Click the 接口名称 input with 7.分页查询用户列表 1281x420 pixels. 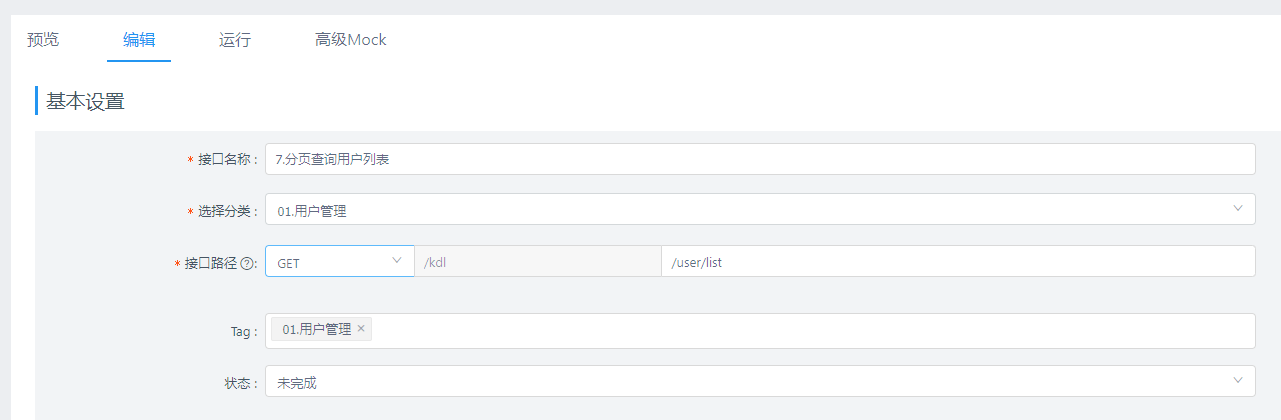760,159
